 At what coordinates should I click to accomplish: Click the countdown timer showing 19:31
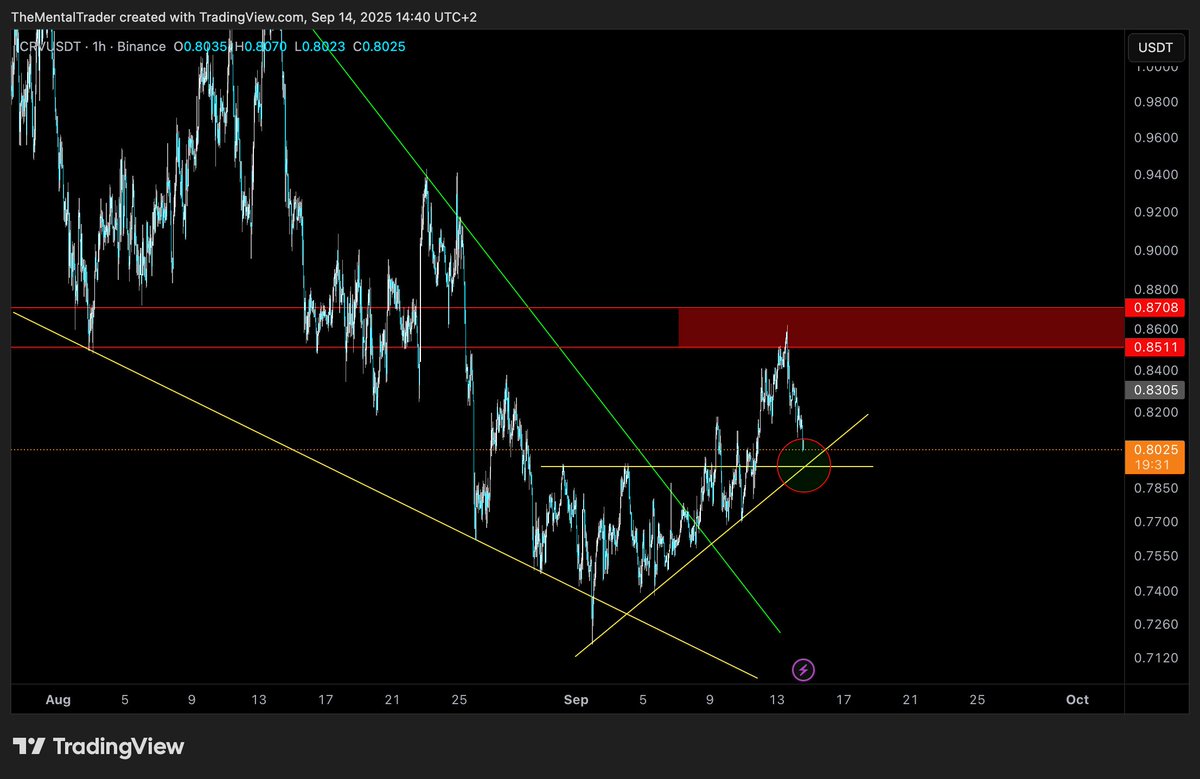pos(1155,464)
